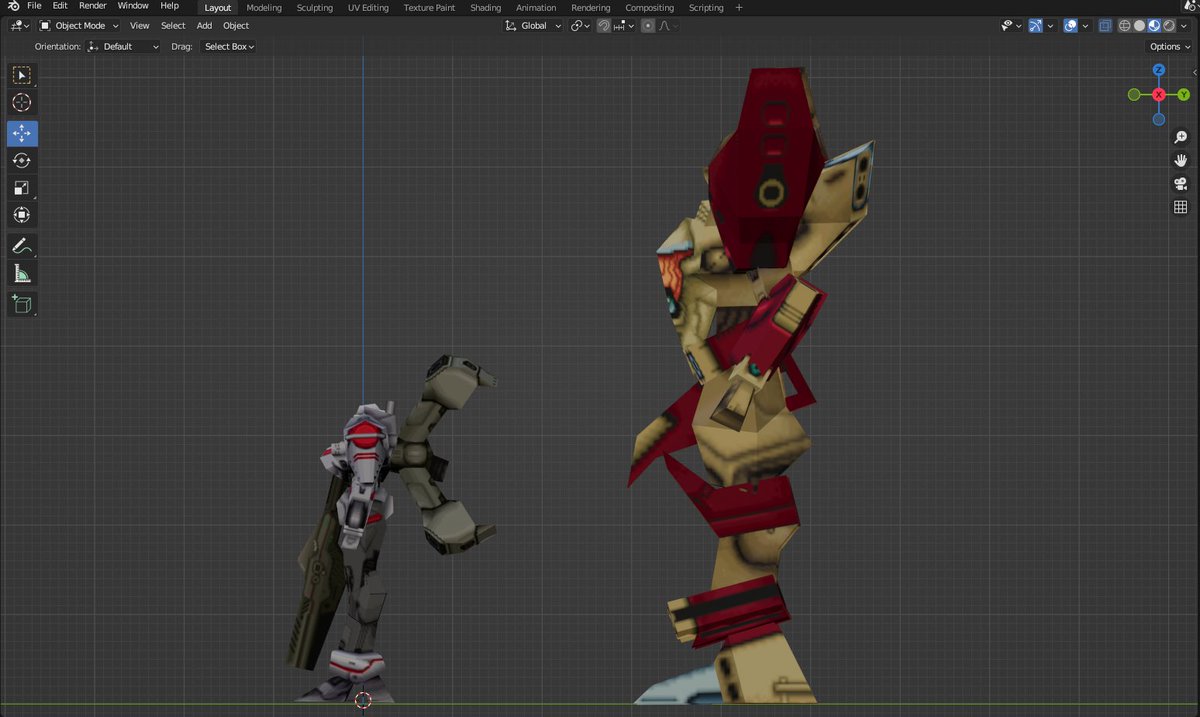This screenshot has width=1200, height=717.
Task: Toggle proportional editing button
Action: (x=648, y=26)
